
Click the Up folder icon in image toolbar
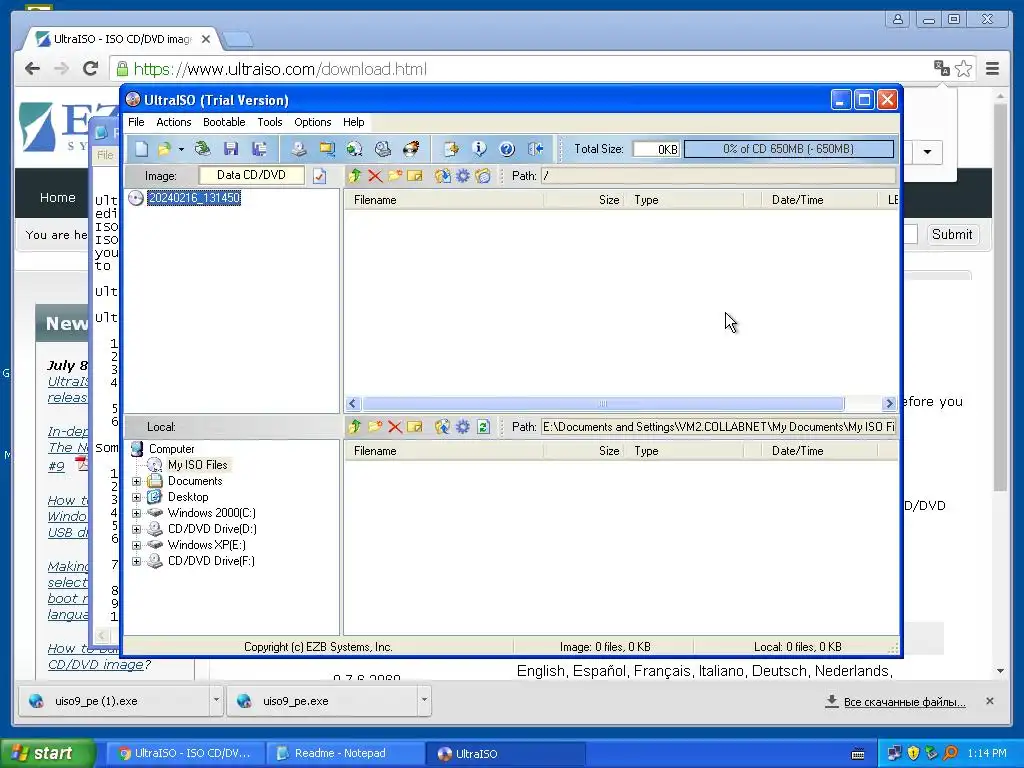click(355, 176)
